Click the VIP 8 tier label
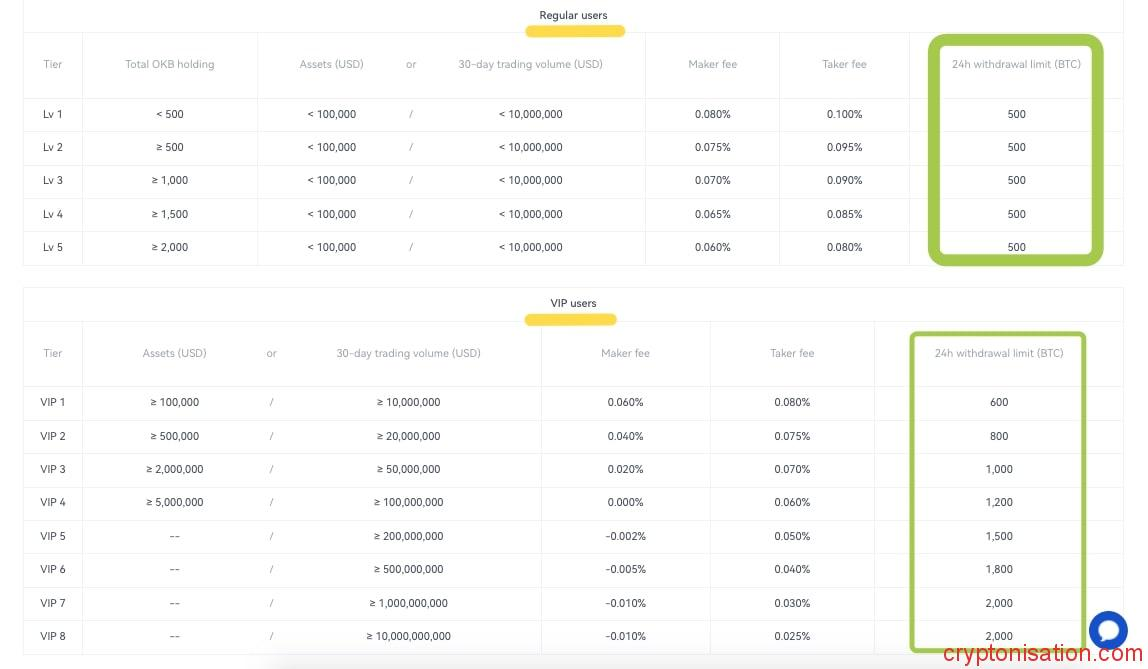Image resolution: width=1148 pixels, height=669 pixels. pyautogui.click(x=52, y=636)
